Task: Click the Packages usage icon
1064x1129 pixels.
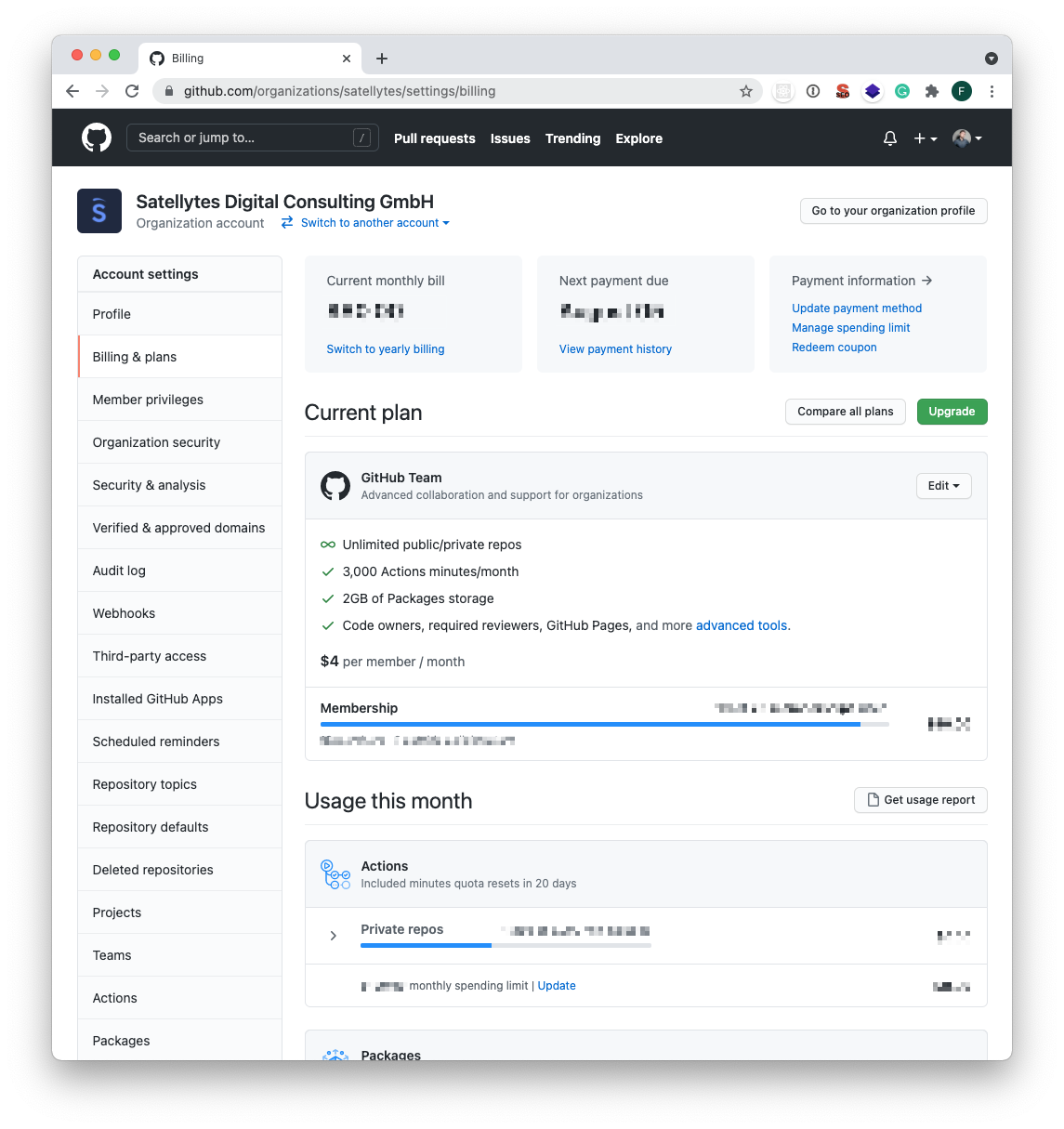Action: pos(335,1056)
